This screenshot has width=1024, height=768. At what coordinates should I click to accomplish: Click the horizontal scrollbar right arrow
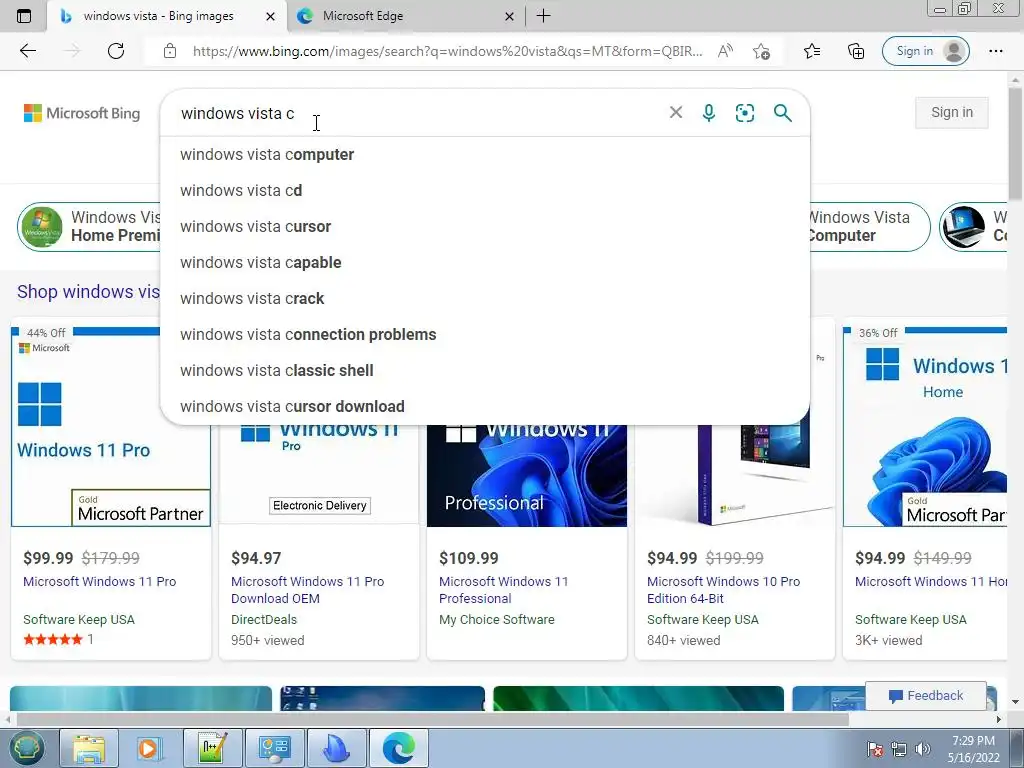(999, 720)
